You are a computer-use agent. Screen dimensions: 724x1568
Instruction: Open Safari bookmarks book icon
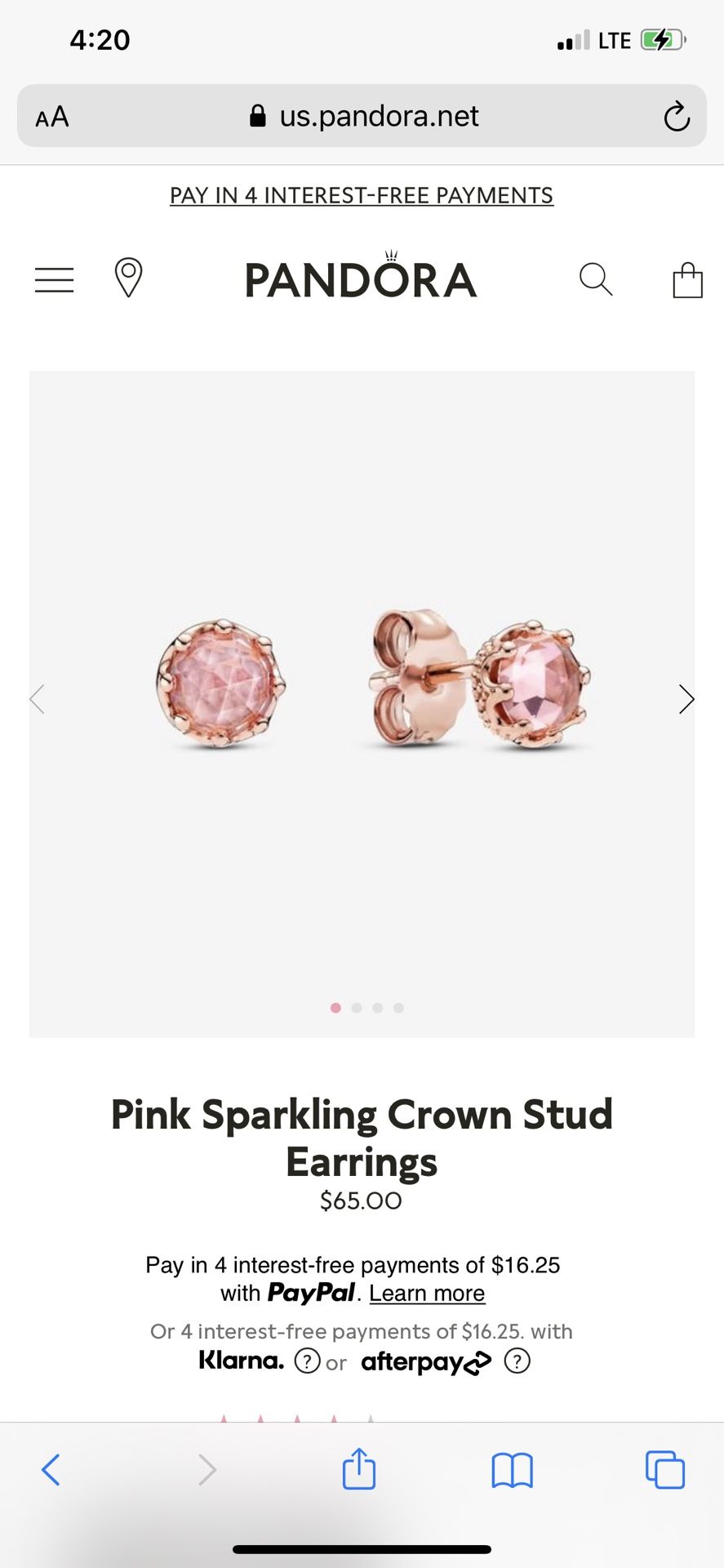pos(512,1470)
